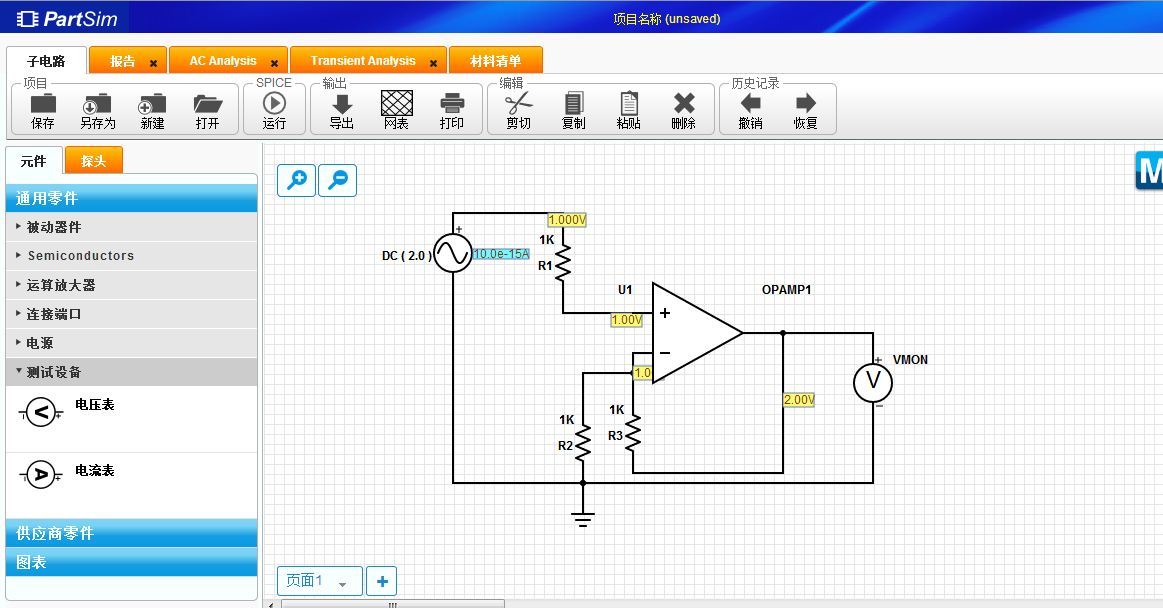The width and height of the screenshot is (1163, 608).
Task: Close the Transient Analysis tab
Action: click(433, 63)
